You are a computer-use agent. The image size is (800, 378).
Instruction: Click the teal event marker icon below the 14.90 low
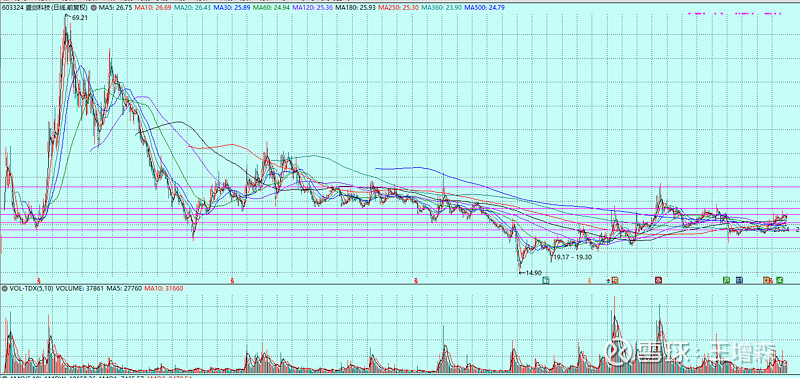546,280
